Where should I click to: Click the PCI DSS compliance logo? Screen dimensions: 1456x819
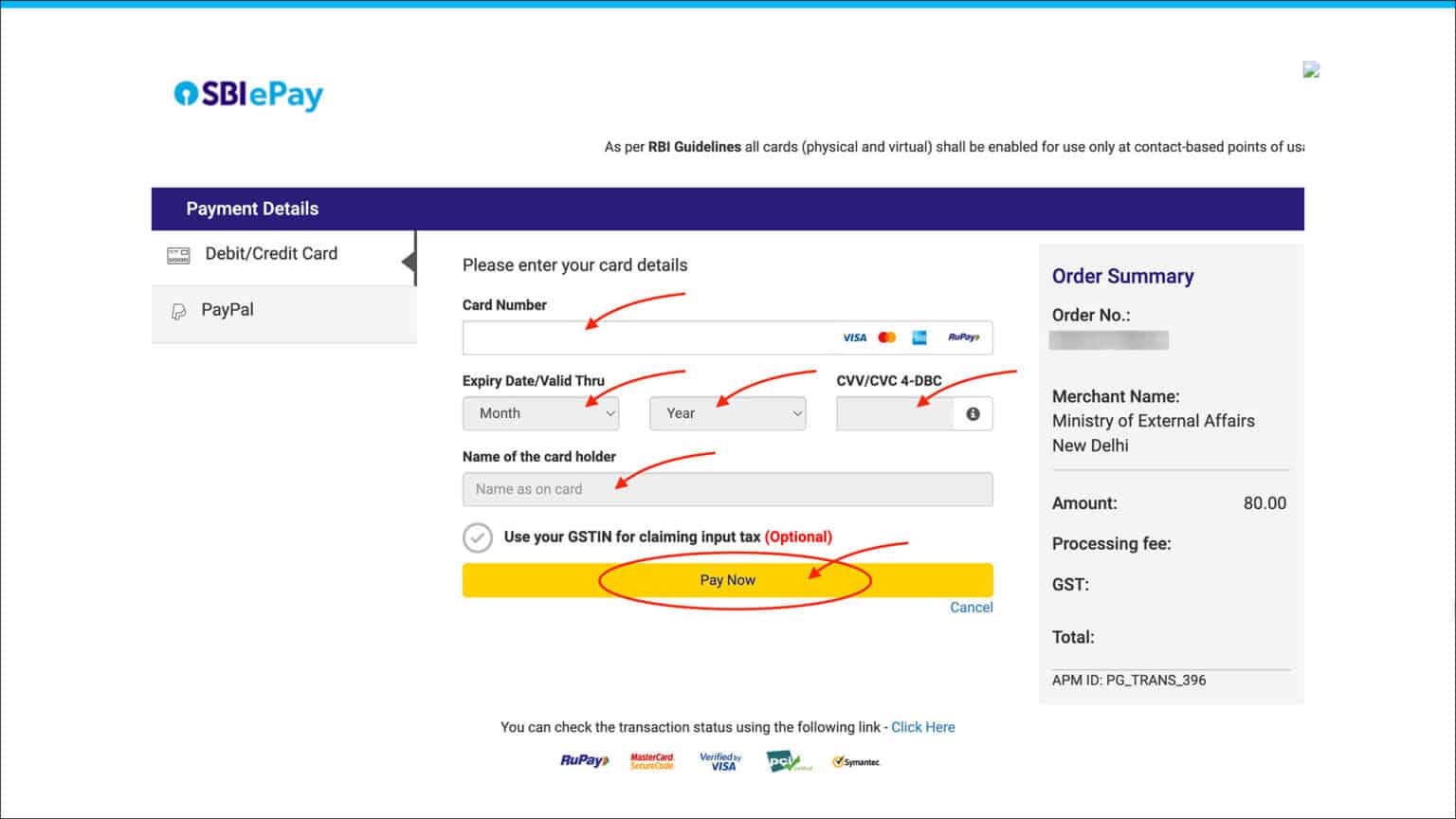click(x=788, y=759)
